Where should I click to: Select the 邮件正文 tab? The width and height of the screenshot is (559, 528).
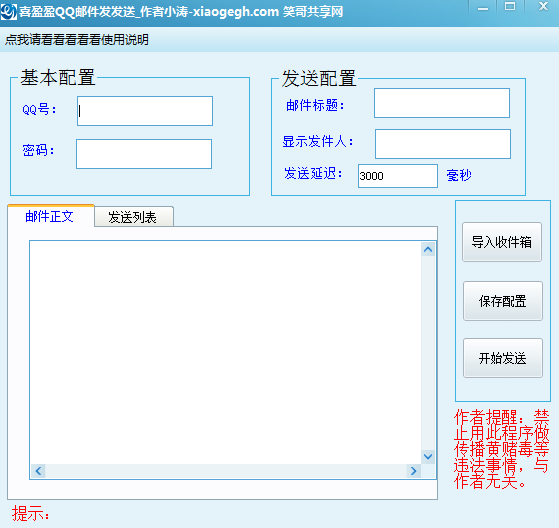tap(50, 216)
